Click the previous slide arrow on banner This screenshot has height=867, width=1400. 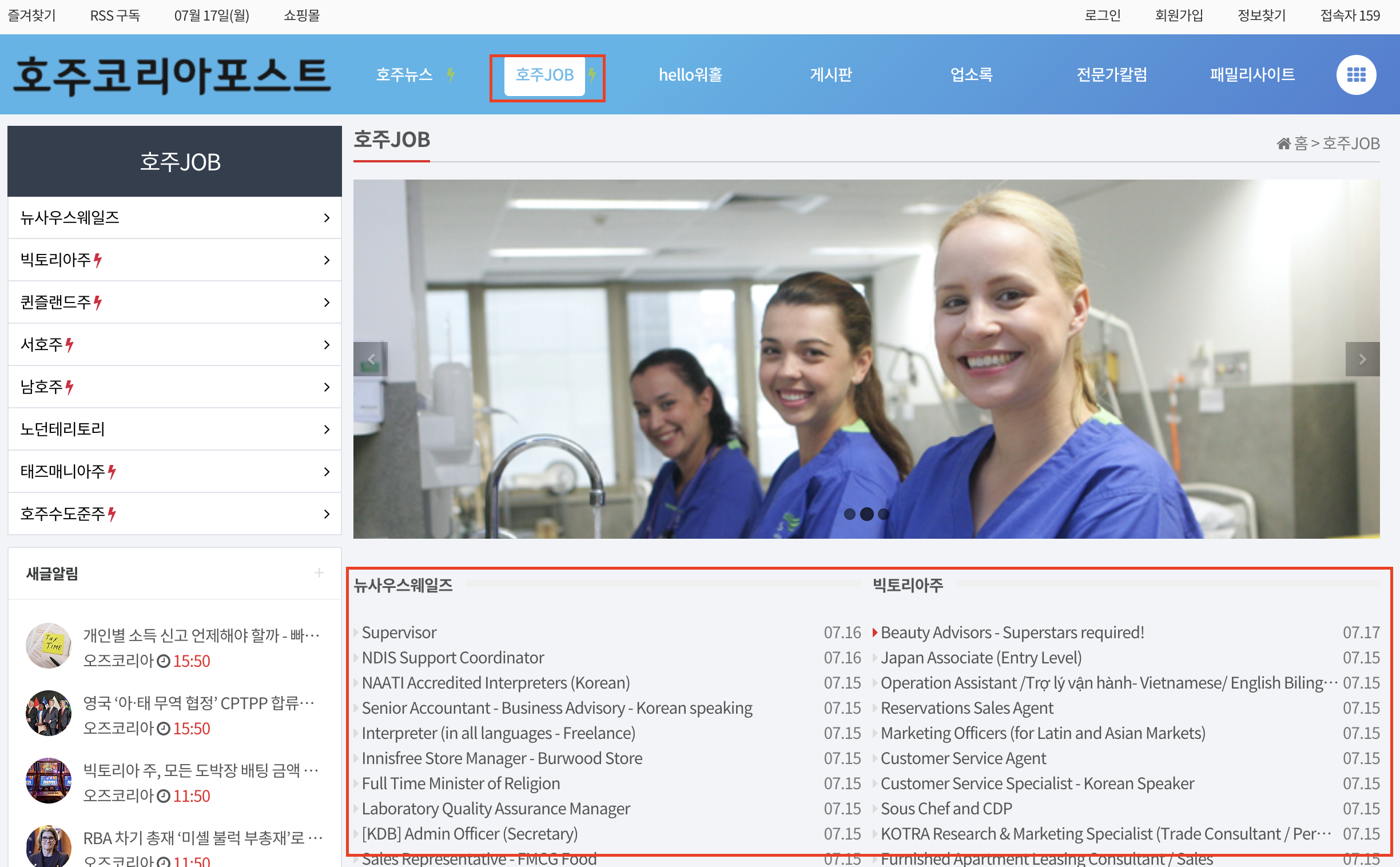click(x=371, y=359)
